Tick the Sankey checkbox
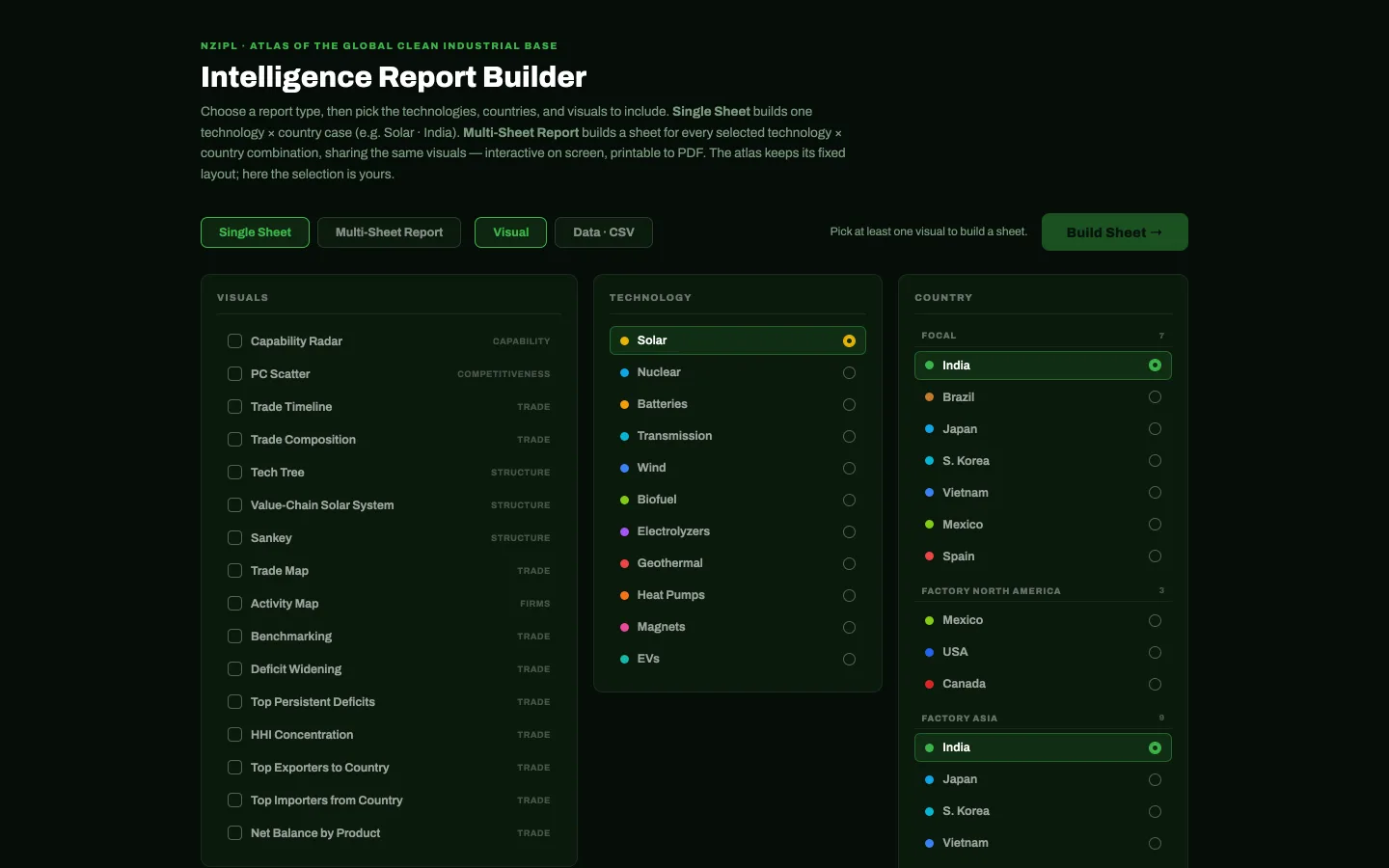The height and width of the screenshot is (868, 1389). [x=234, y=538]
